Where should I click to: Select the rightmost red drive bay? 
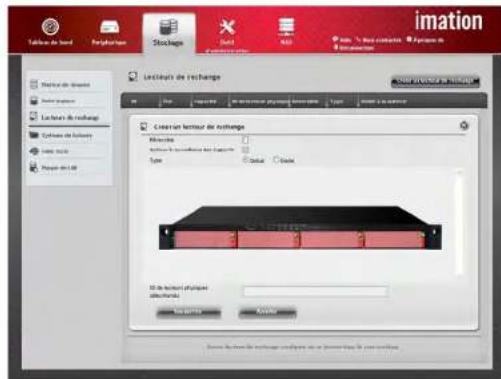[x=395, y=240]
